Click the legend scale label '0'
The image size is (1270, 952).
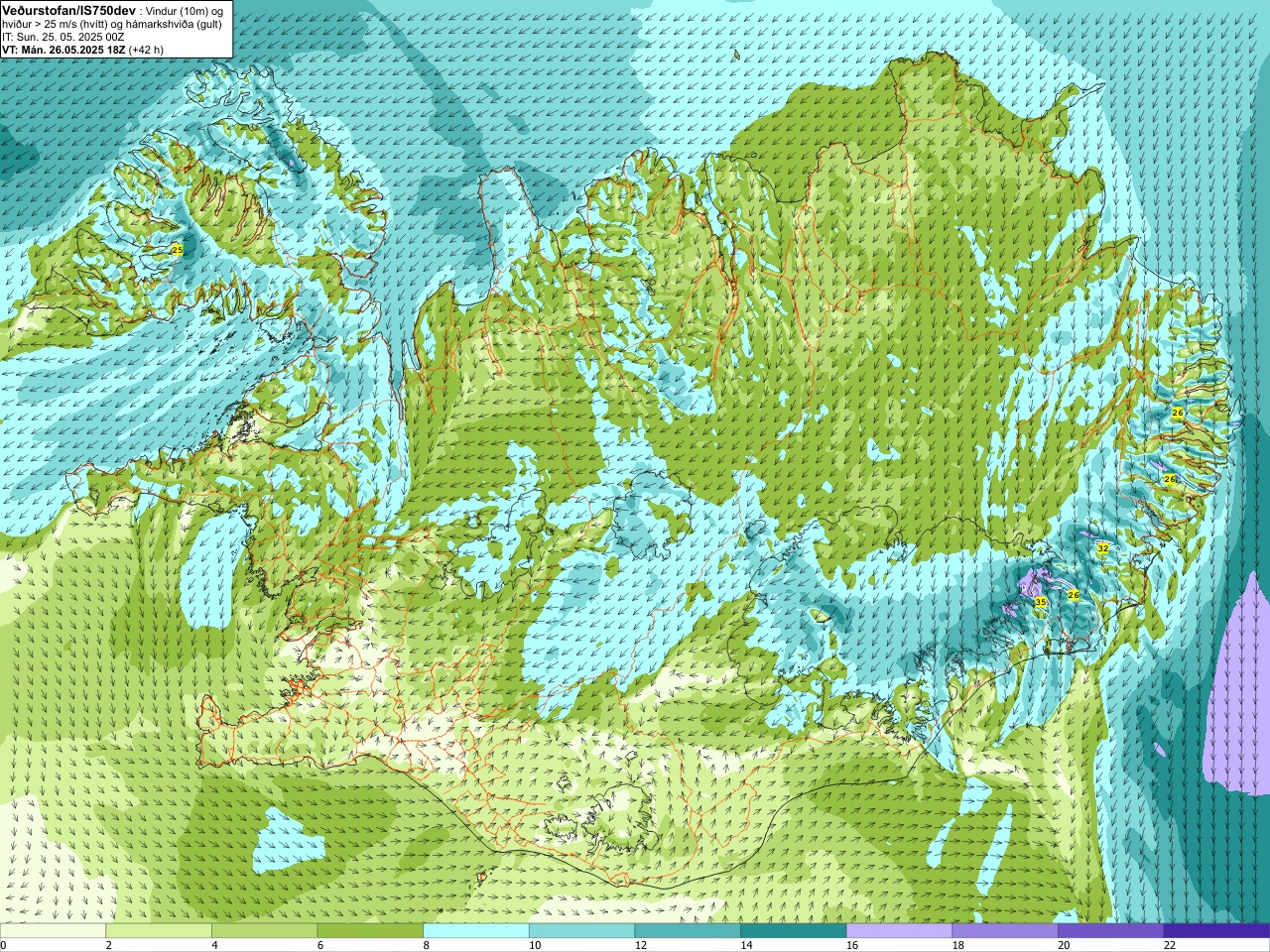coord(3,945)
